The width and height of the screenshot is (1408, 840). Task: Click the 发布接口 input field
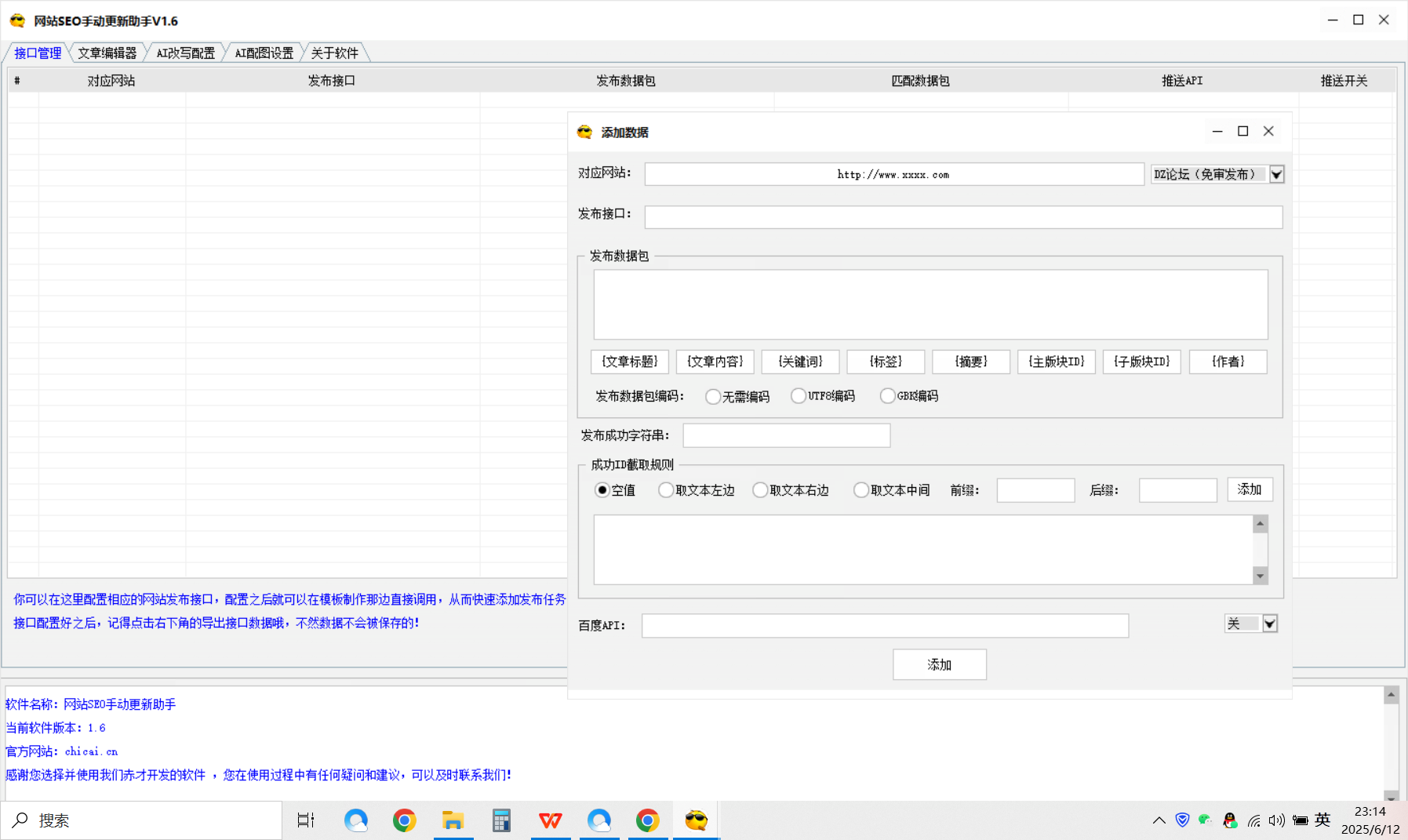click(963, 217)
